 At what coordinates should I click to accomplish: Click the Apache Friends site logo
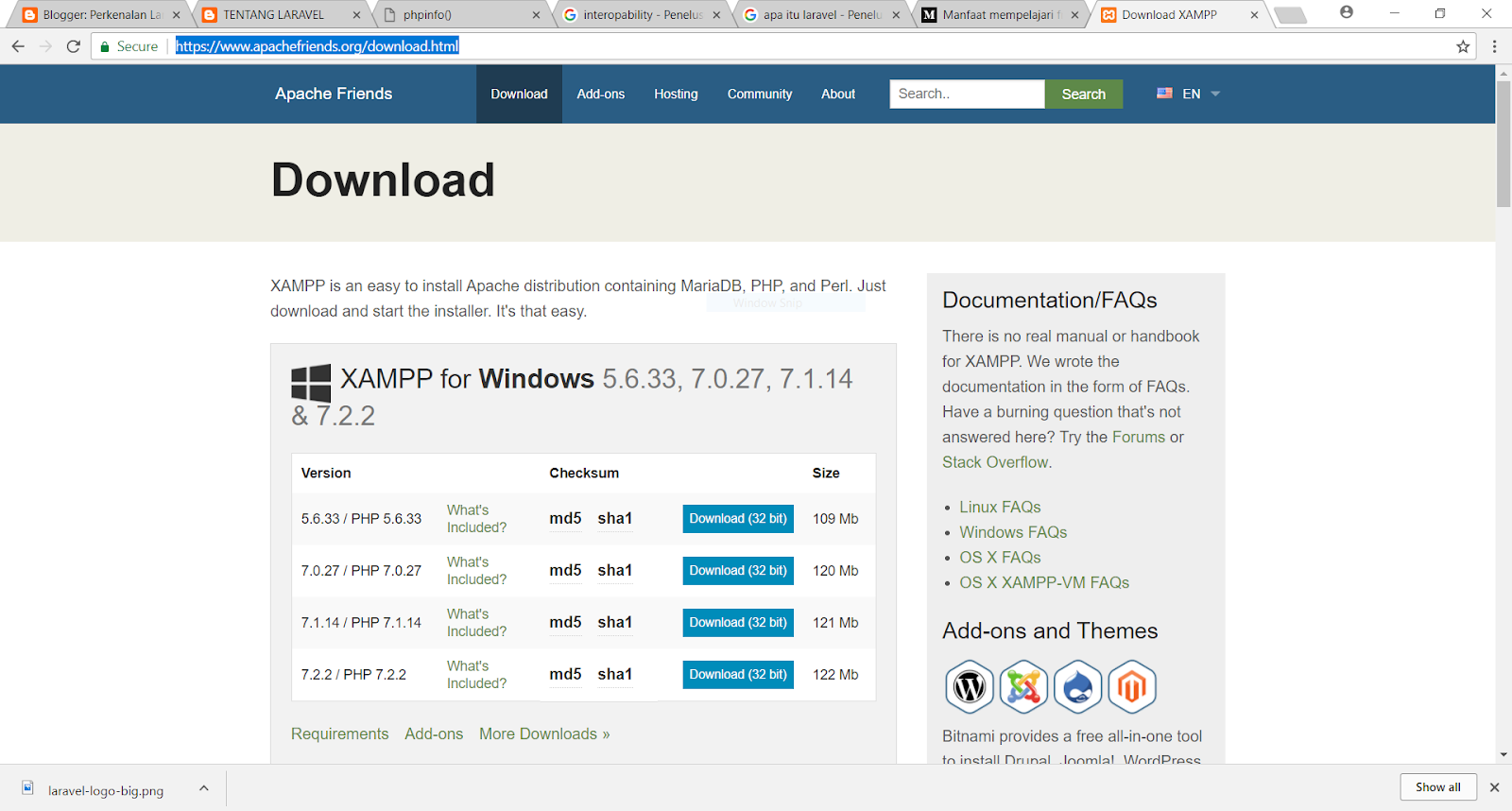click(x=334, y=94)
